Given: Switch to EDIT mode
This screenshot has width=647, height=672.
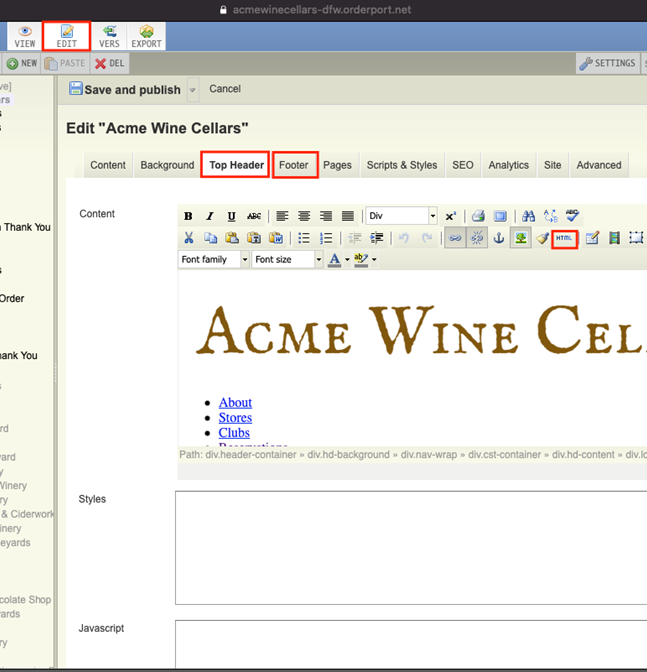Looking at the screenshot, I should [66, 36].
